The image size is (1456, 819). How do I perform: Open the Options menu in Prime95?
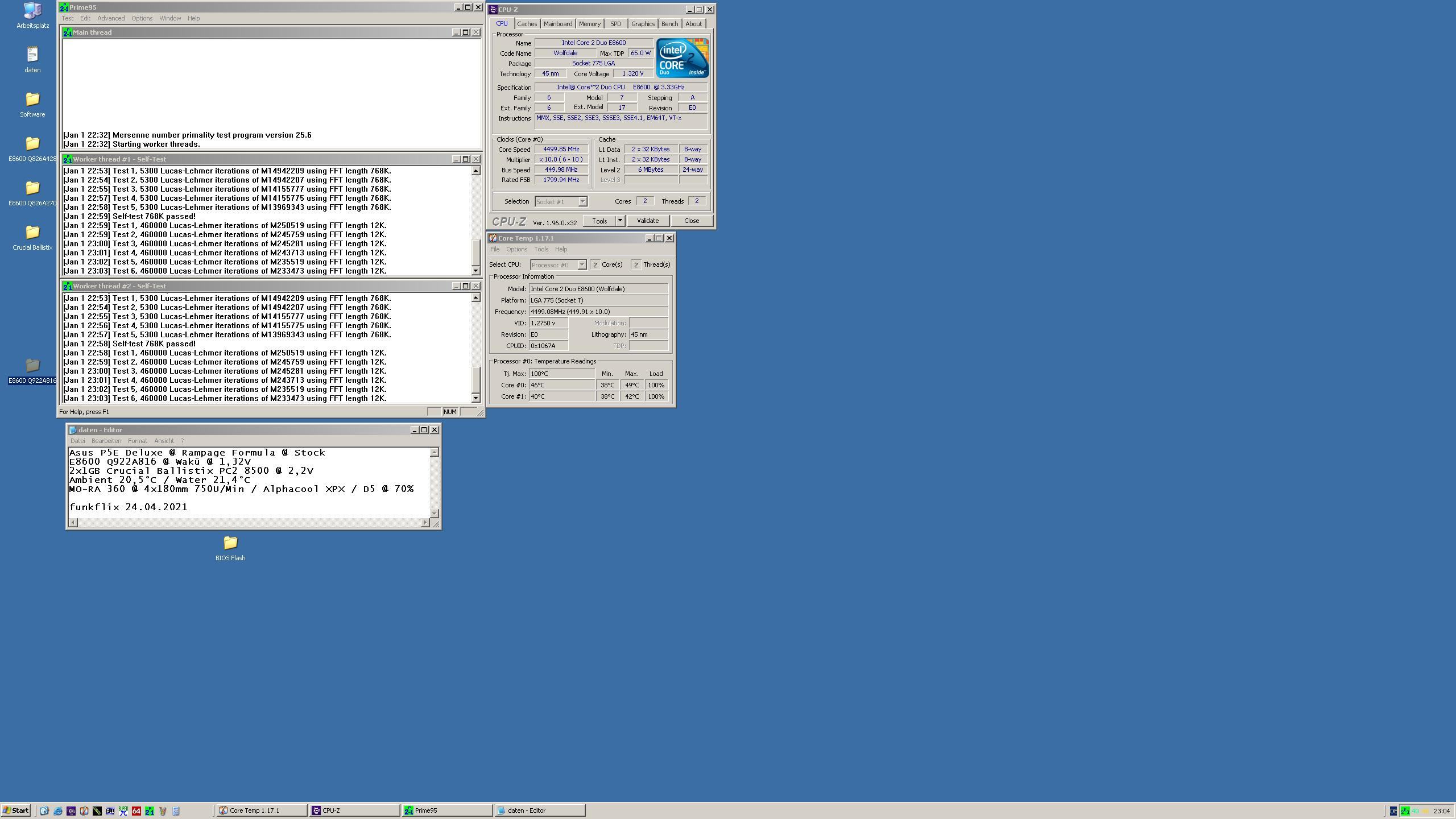click(142, 18)
